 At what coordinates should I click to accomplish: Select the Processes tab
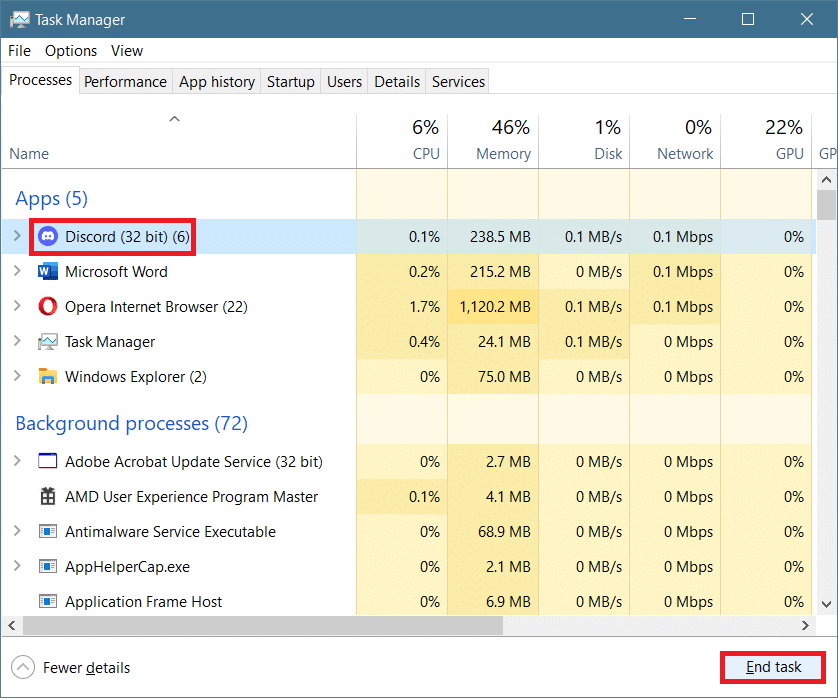coord(41,80)
